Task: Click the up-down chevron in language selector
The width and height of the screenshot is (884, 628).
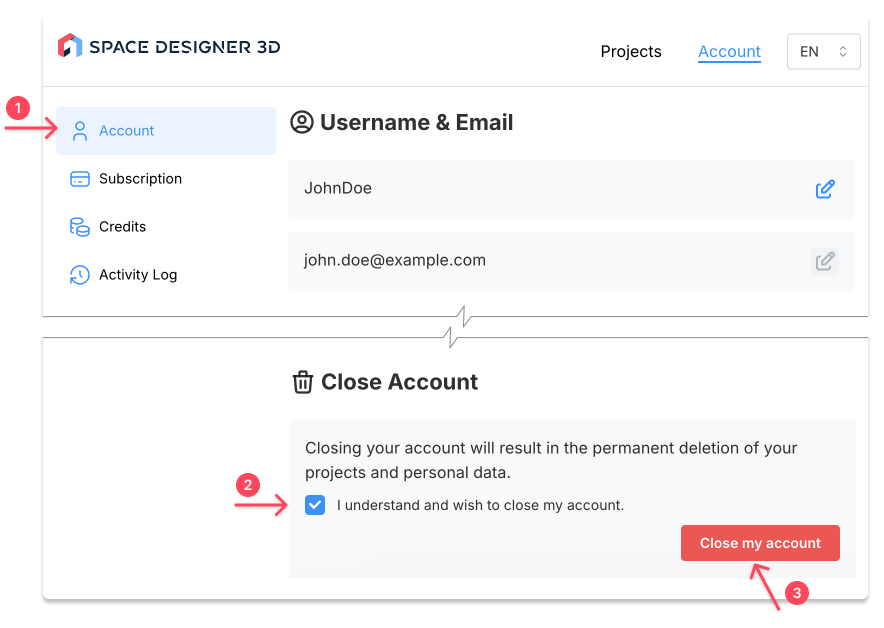Action: tap(843, 52)
